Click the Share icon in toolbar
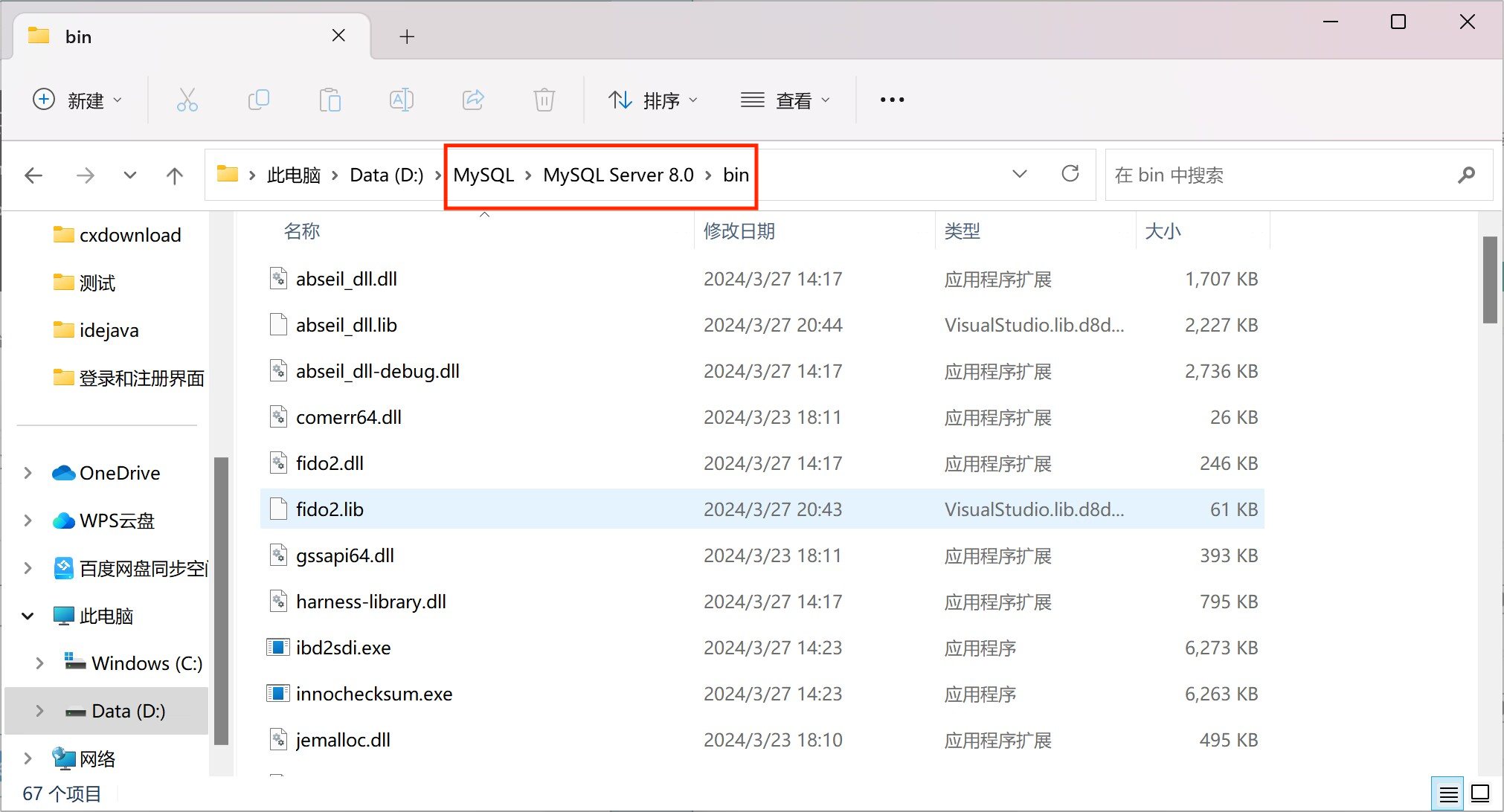This screenshot has height=812, width=1504. coord(473,100)
